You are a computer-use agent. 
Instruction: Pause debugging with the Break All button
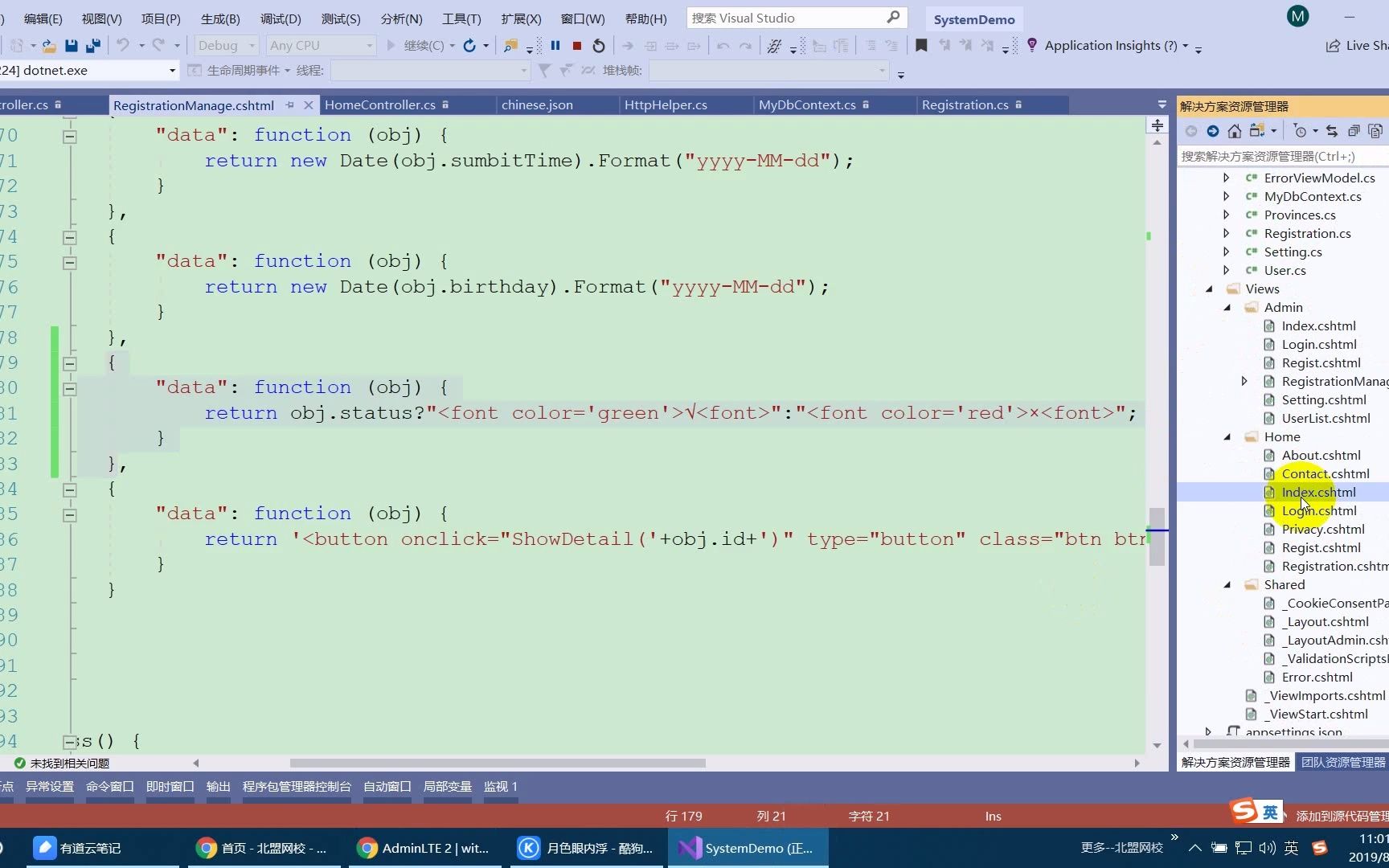coord(555,46)
